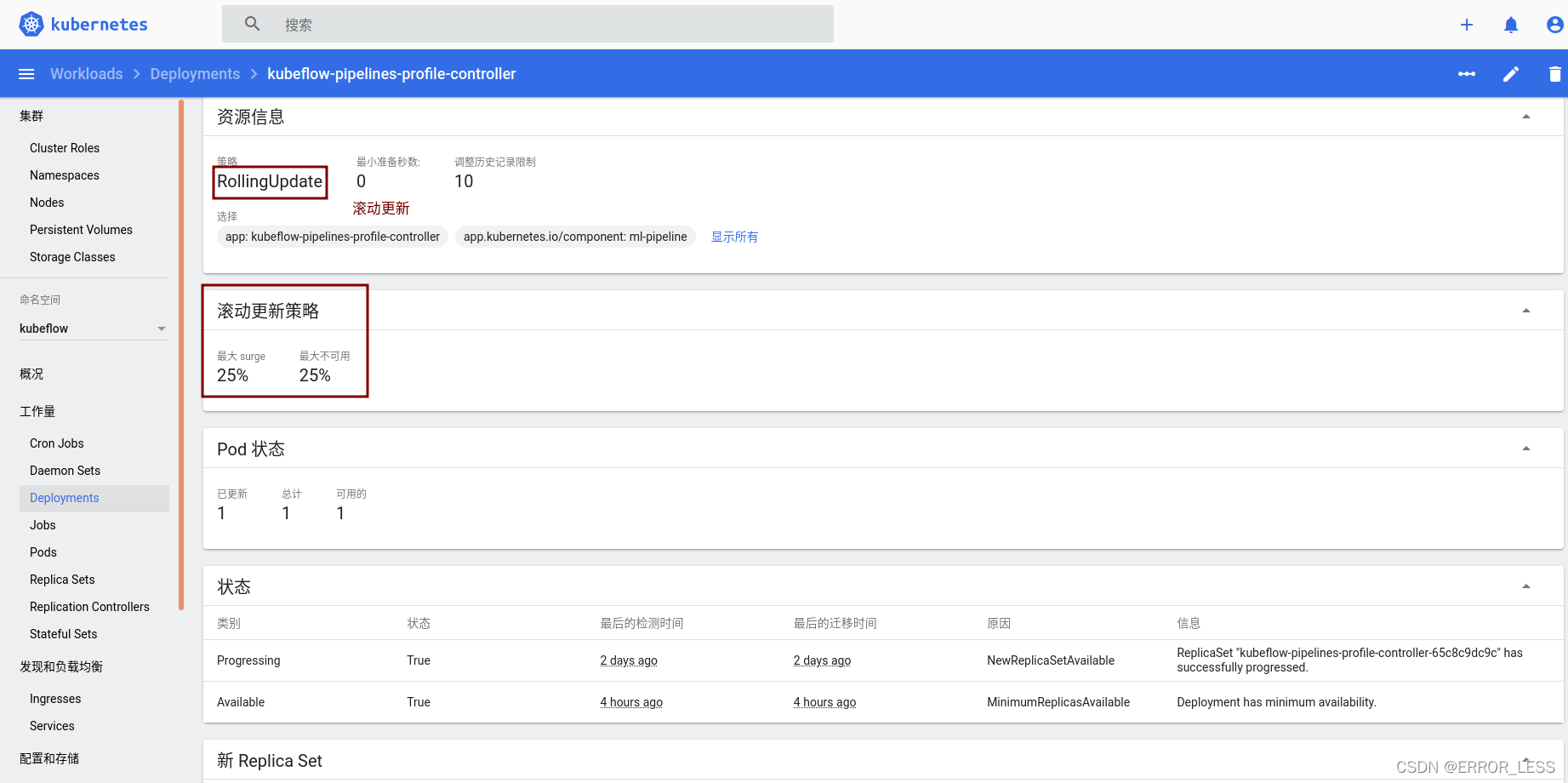The height and width of the screenshot is (783, 1568).
Task: Open Ingresses in the sidebar
Action: click(55, 699)
